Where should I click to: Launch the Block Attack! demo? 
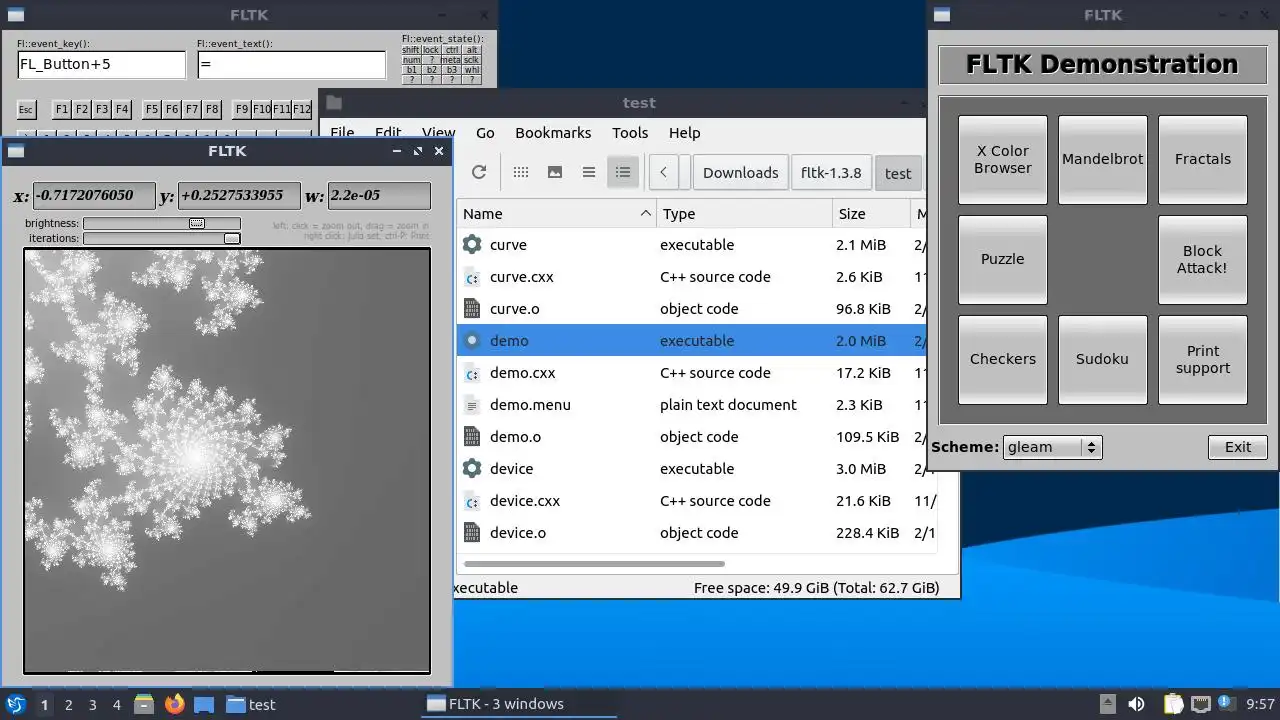tap(1203, 259)
